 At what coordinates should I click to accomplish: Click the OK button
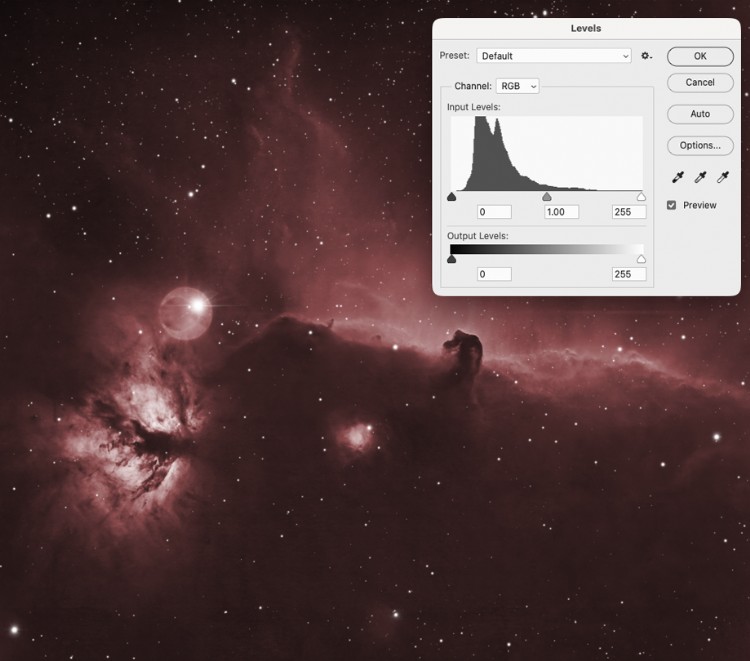700,56
